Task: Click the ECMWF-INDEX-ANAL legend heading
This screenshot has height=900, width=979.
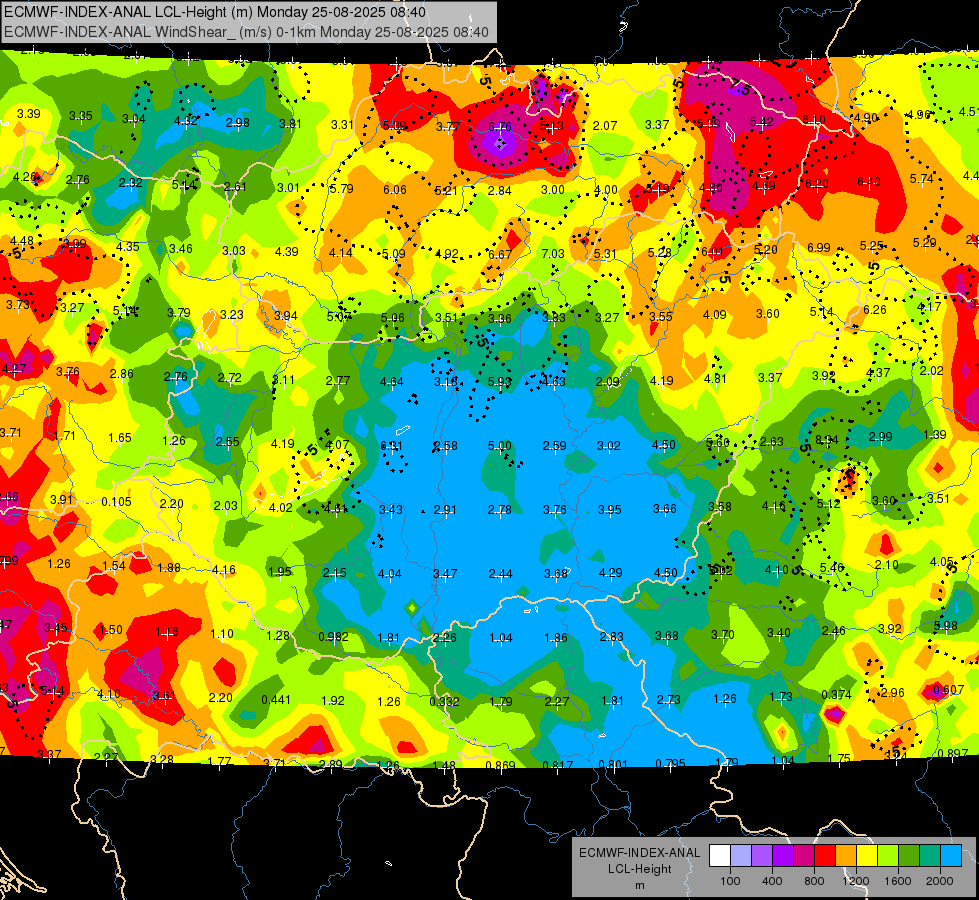Action: tap(639, 853)
